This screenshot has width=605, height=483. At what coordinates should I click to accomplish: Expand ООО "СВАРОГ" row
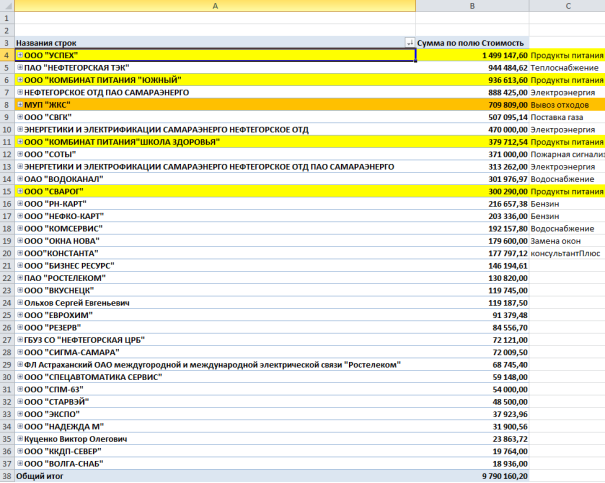pyautogui.click(x=20, y=191)
